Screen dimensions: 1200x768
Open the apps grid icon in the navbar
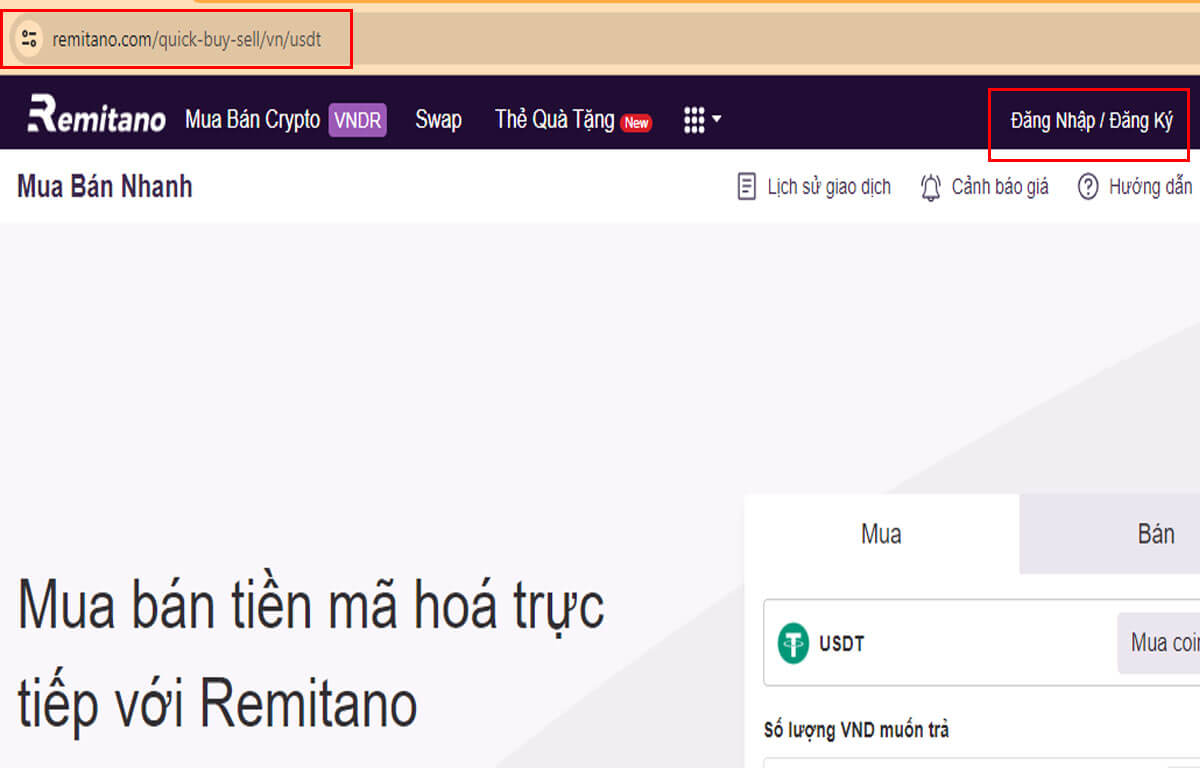692,119
